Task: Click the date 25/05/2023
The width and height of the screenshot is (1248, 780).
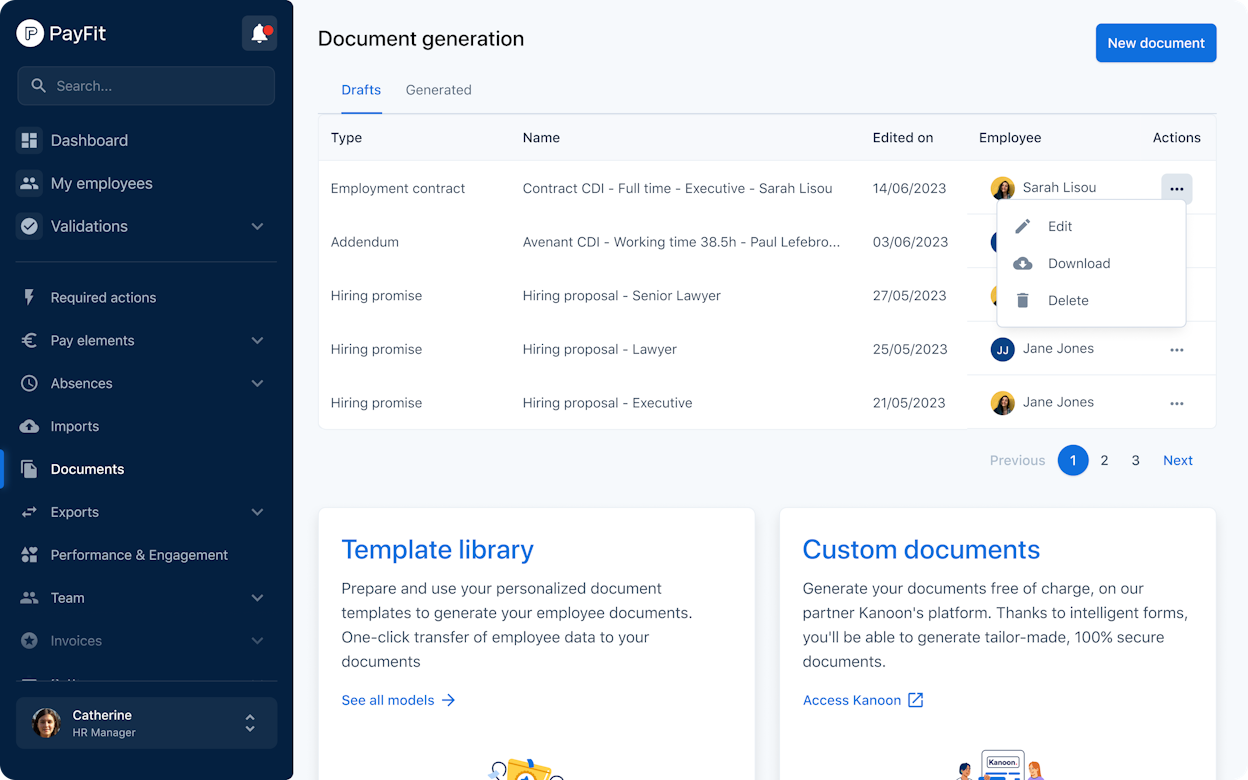Action: point(909,349)
